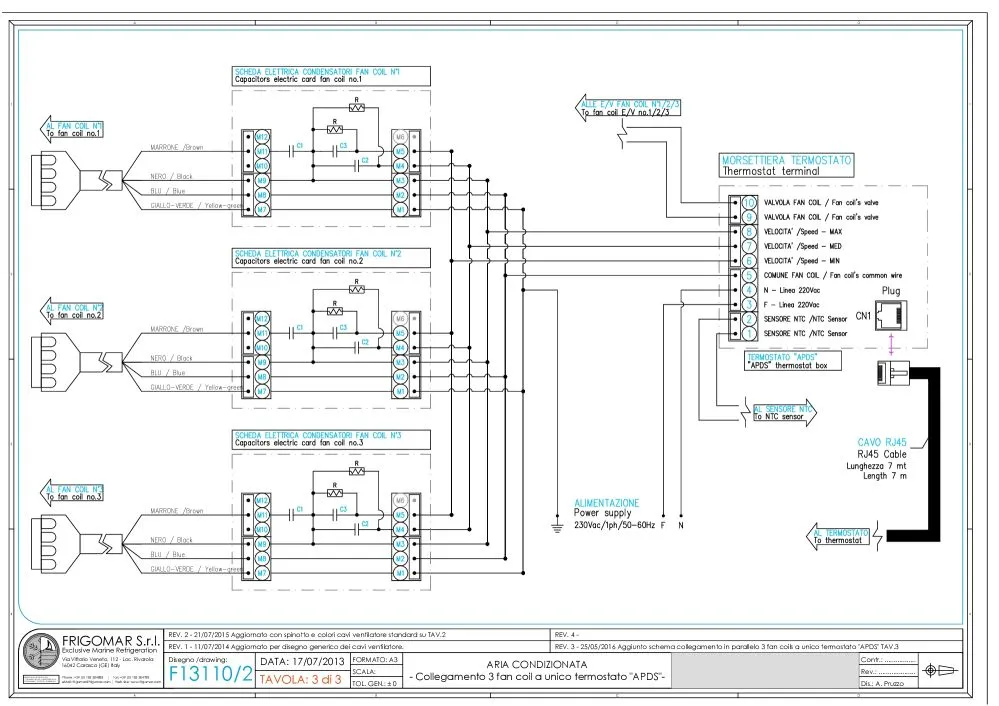This screenshot has height=706, width=999.
Task: Click terminal 10 on the thermostat terminal block
Action: (747, 203)
